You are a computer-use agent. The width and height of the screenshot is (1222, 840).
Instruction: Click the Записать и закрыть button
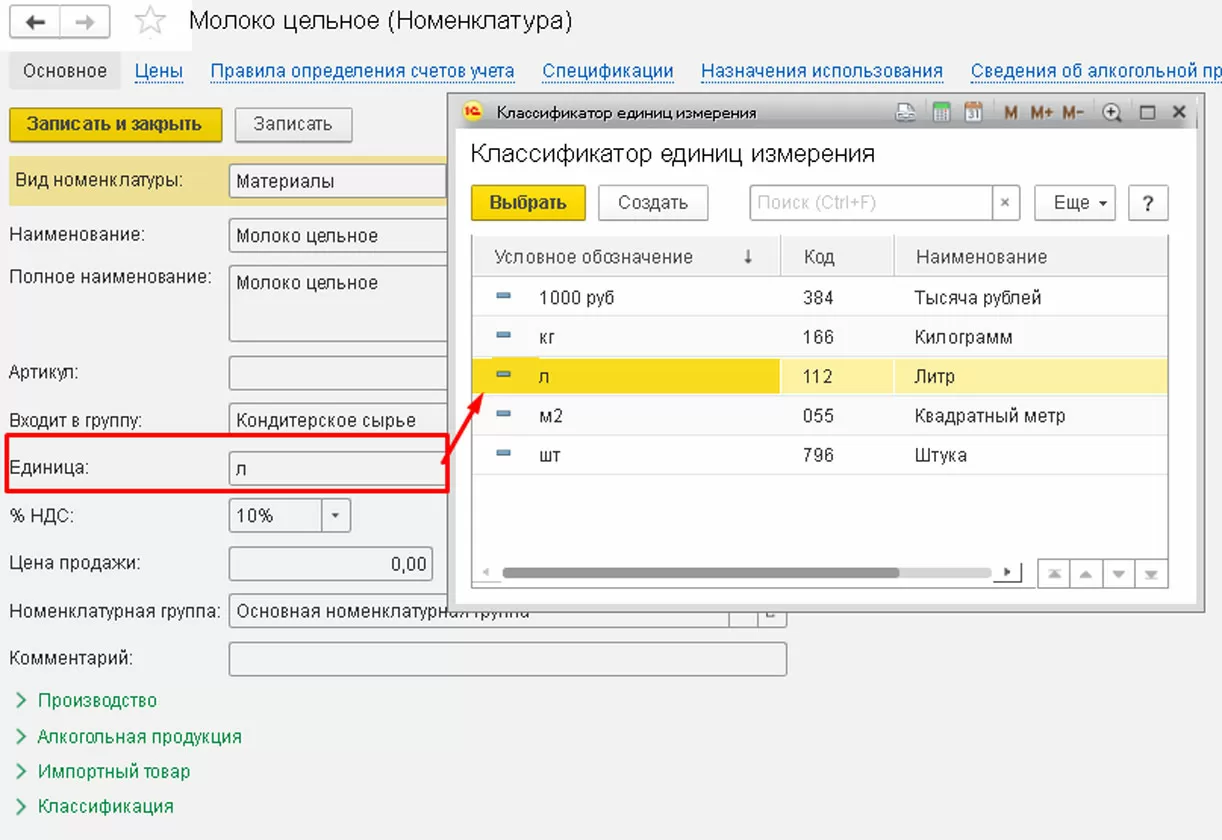coord(115,125)
